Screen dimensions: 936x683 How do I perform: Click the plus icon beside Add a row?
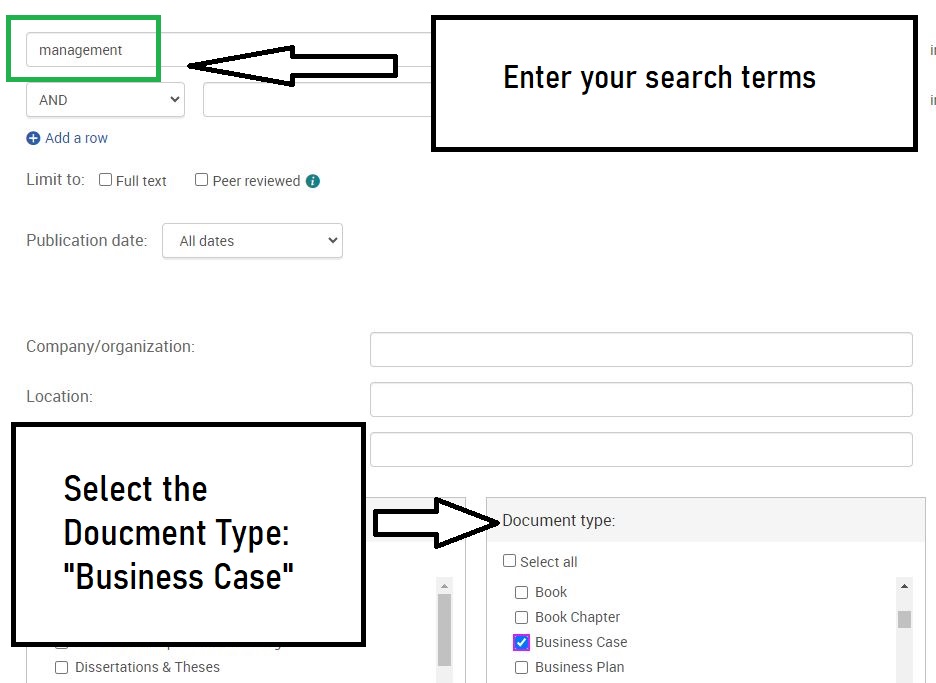33,138
